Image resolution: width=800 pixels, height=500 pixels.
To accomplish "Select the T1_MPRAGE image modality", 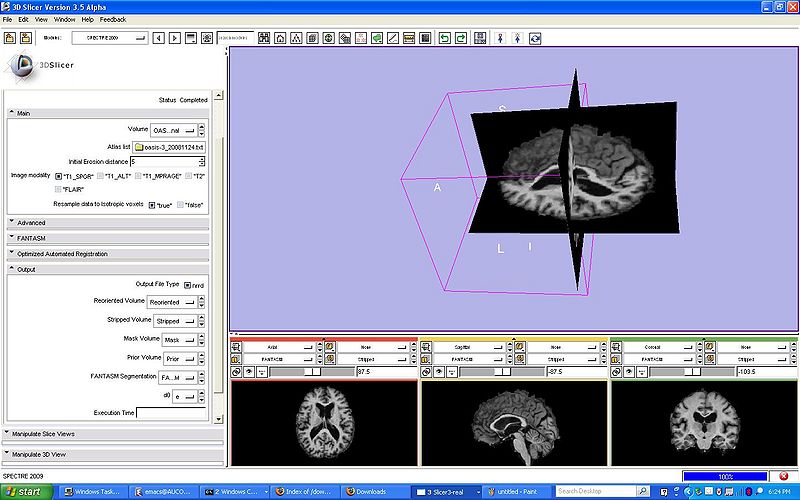I will pos(138,176).
